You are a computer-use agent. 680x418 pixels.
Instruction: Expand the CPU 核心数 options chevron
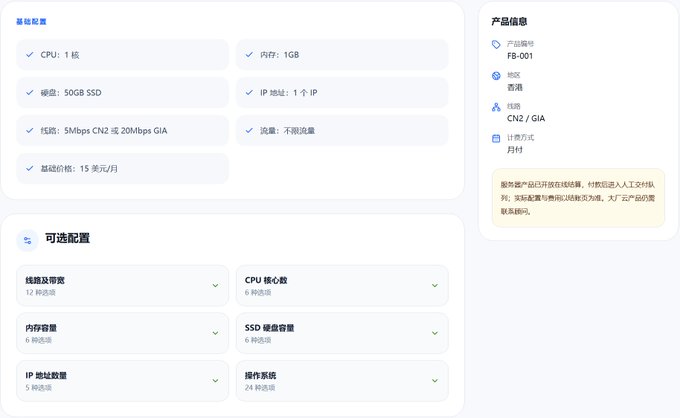pyautogui.click(x=435, y=286)
